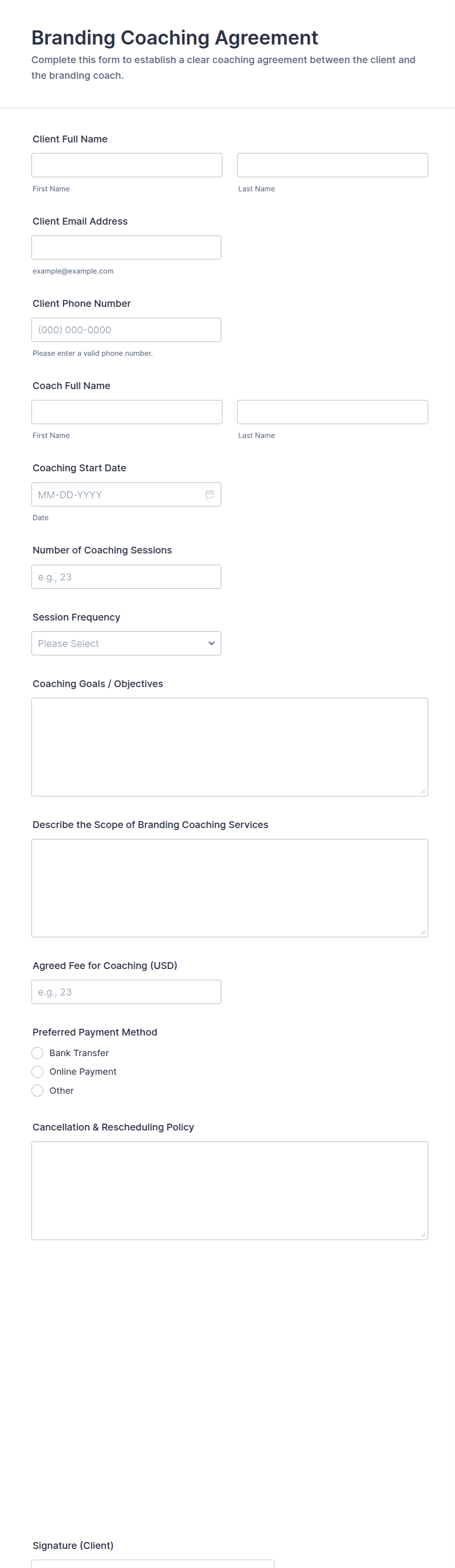
Task: Select Online Payment radio option
Action: coord(38,1071)
